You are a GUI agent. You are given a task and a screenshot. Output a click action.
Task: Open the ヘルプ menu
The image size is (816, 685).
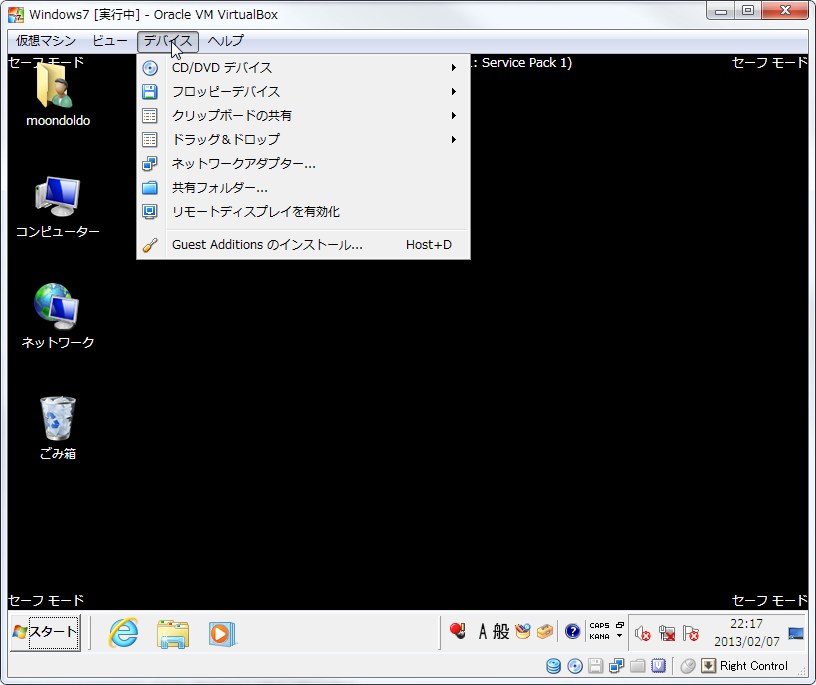point(225,41)
